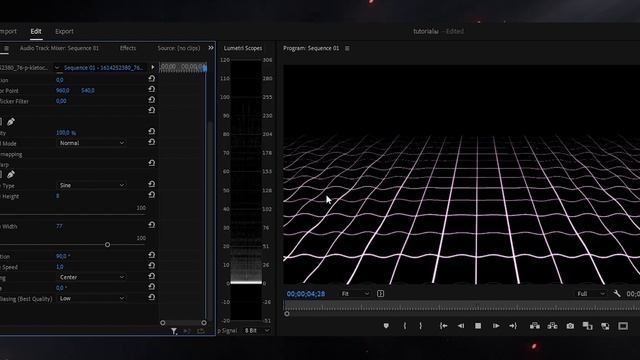Go to Out point
The width and height of the screenshot is (640, 360).
click(513, 326)
